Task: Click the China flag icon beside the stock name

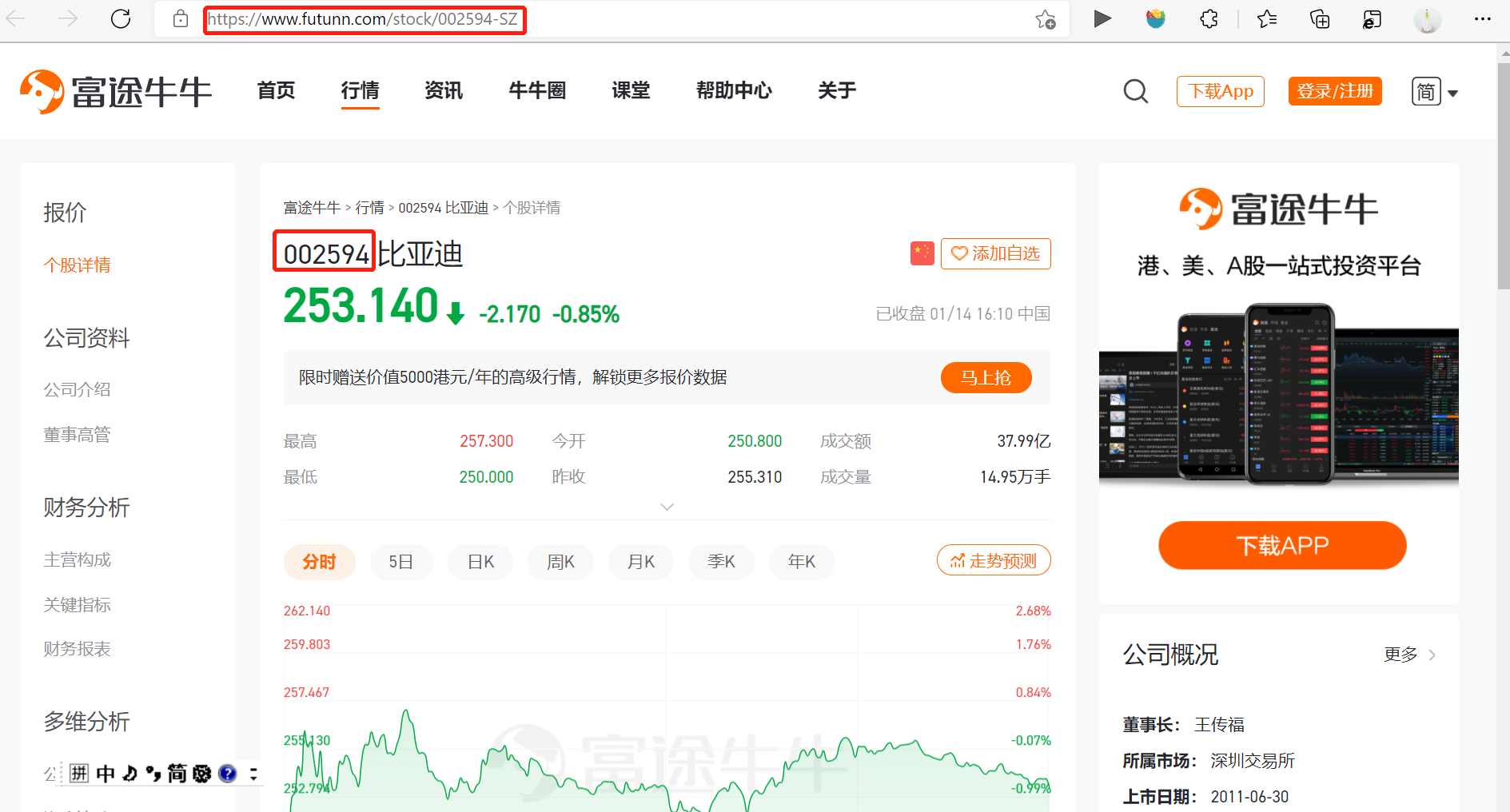Action: [921, 253]
